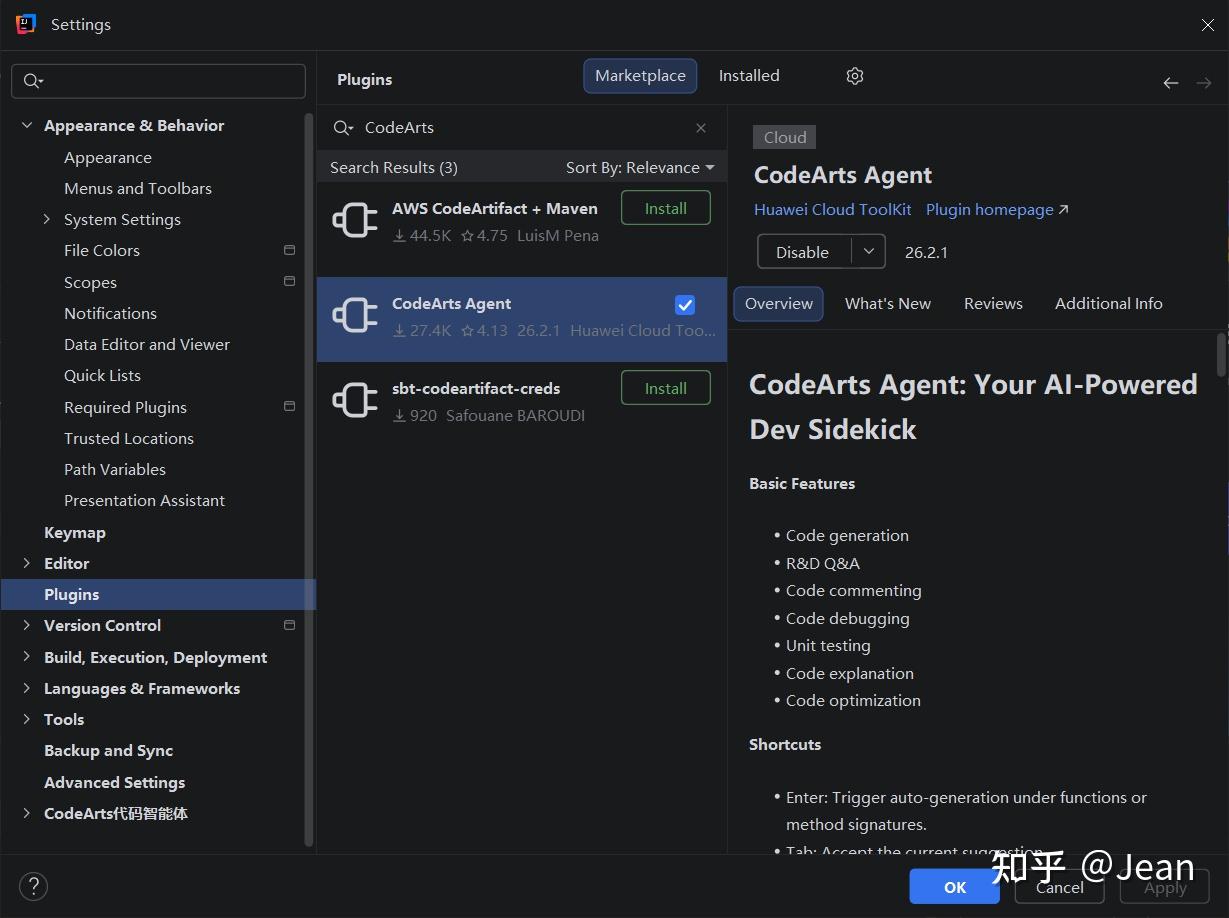Screen dimensions: 1229x918
Task: Click the AWS CodeArtifact plugin icon
Action: 355,221
